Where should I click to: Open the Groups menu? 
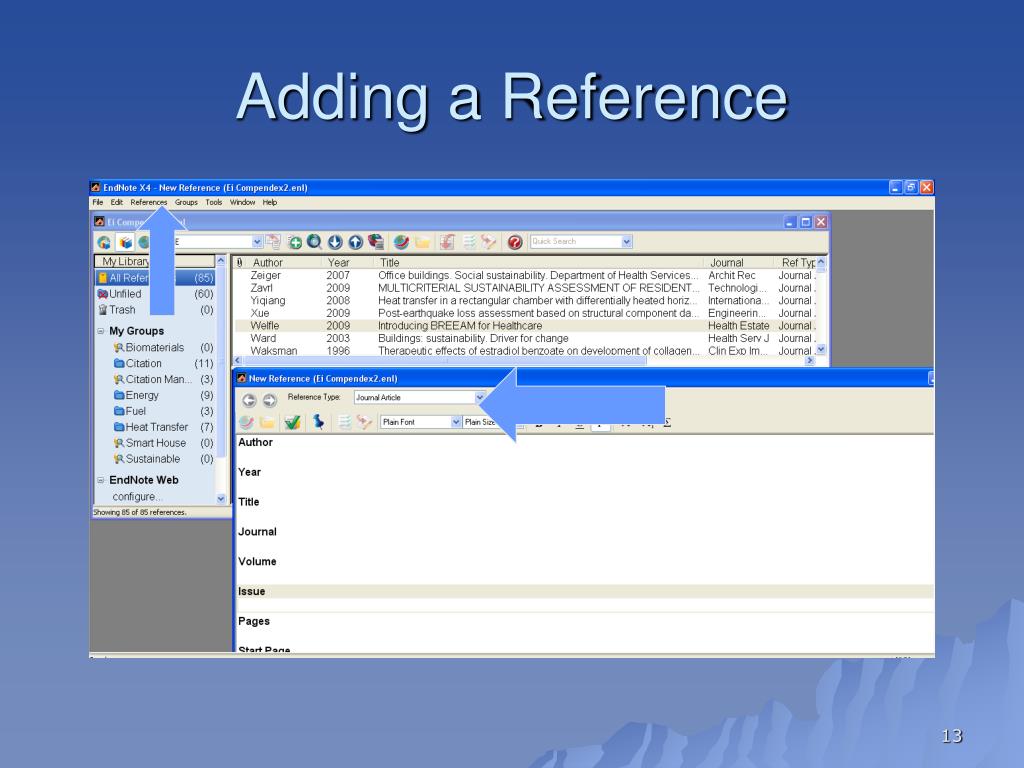click(186, 202)
